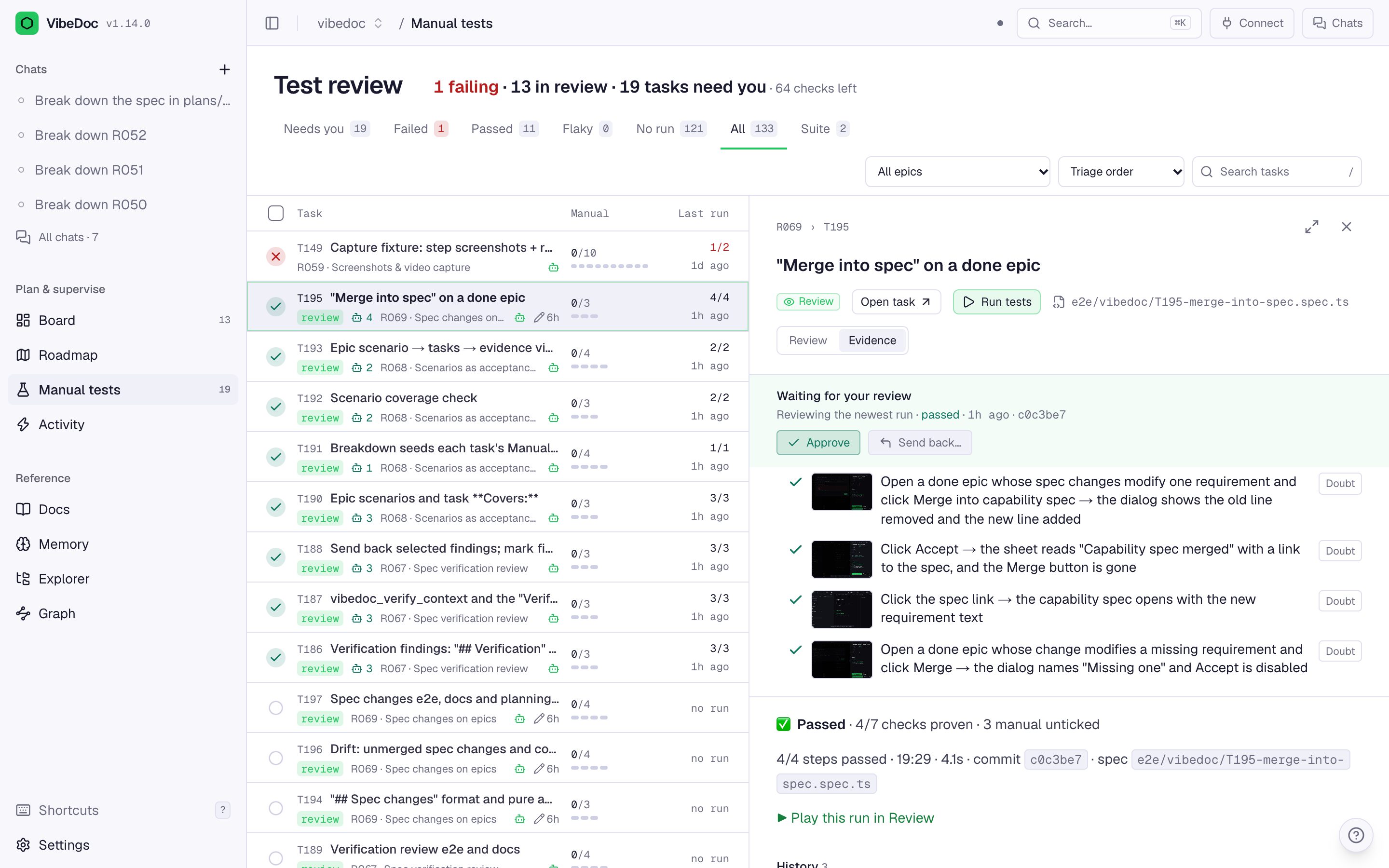Image resolution: width=1389 pixels, height=868 pixels.
Task: Open Settings in the sidebar
Action: (123, 844)
